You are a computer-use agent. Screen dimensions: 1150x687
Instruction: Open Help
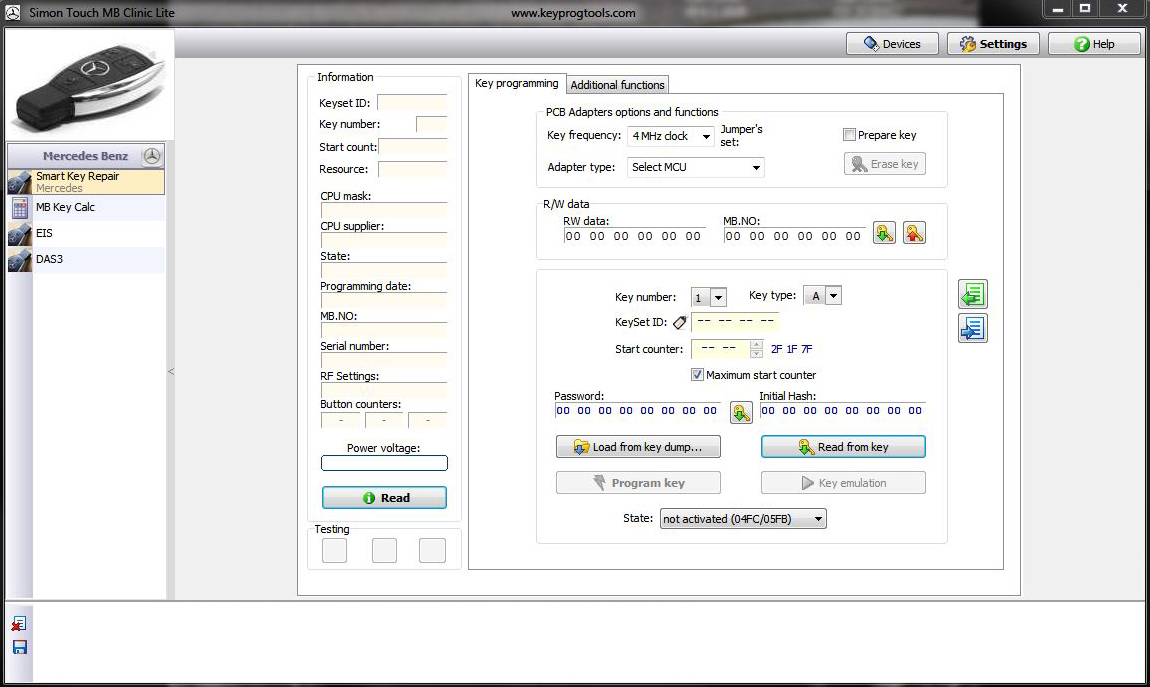tap(1094, 44)
